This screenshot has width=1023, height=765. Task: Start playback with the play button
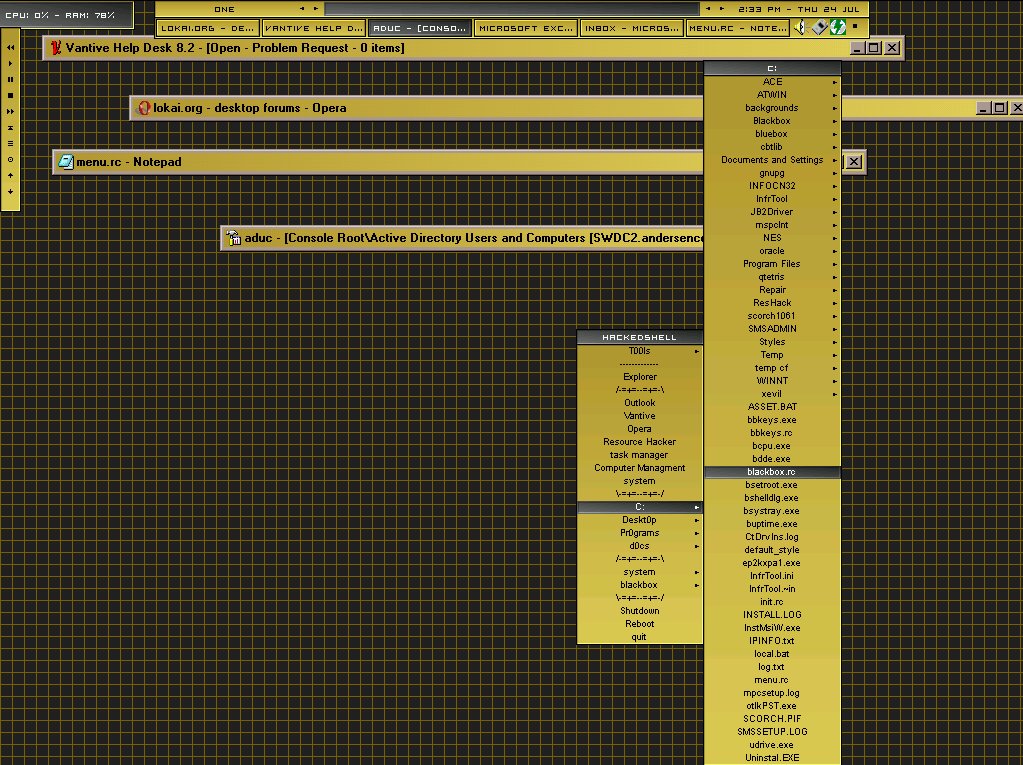pyautogui.click(x=10, y=63)
